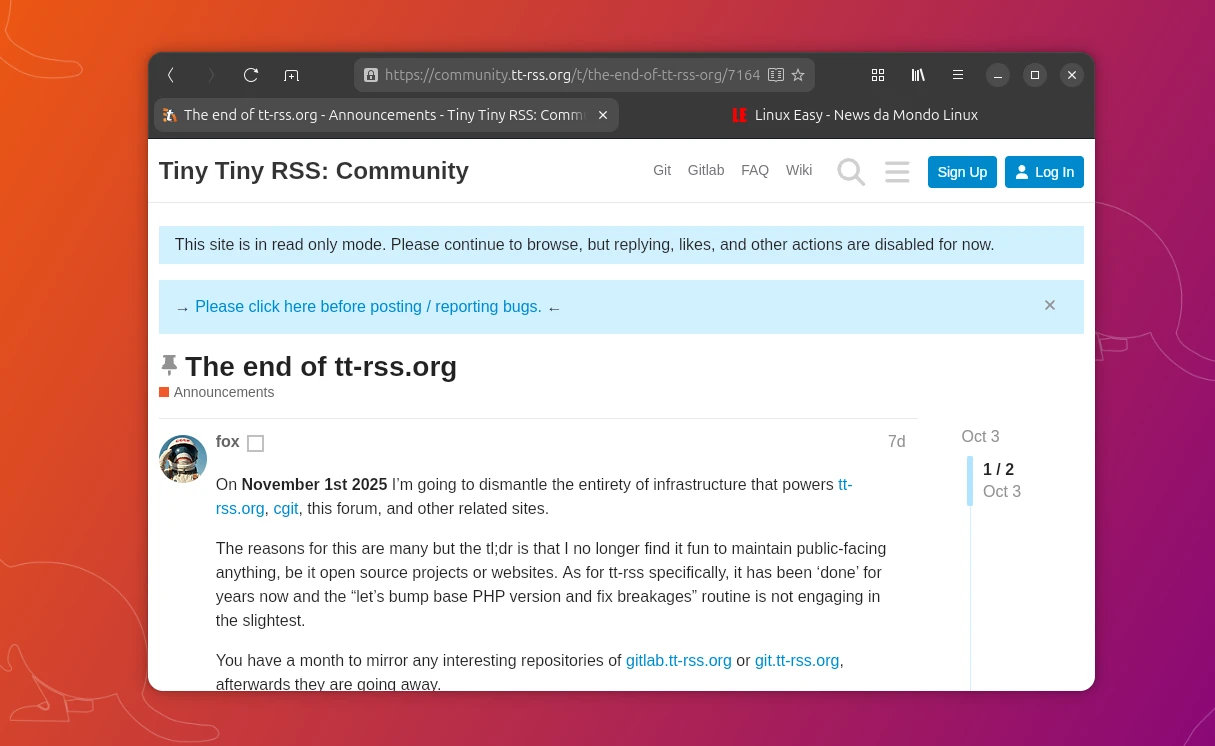Open the forum hamburger menu

coord(896,171)
